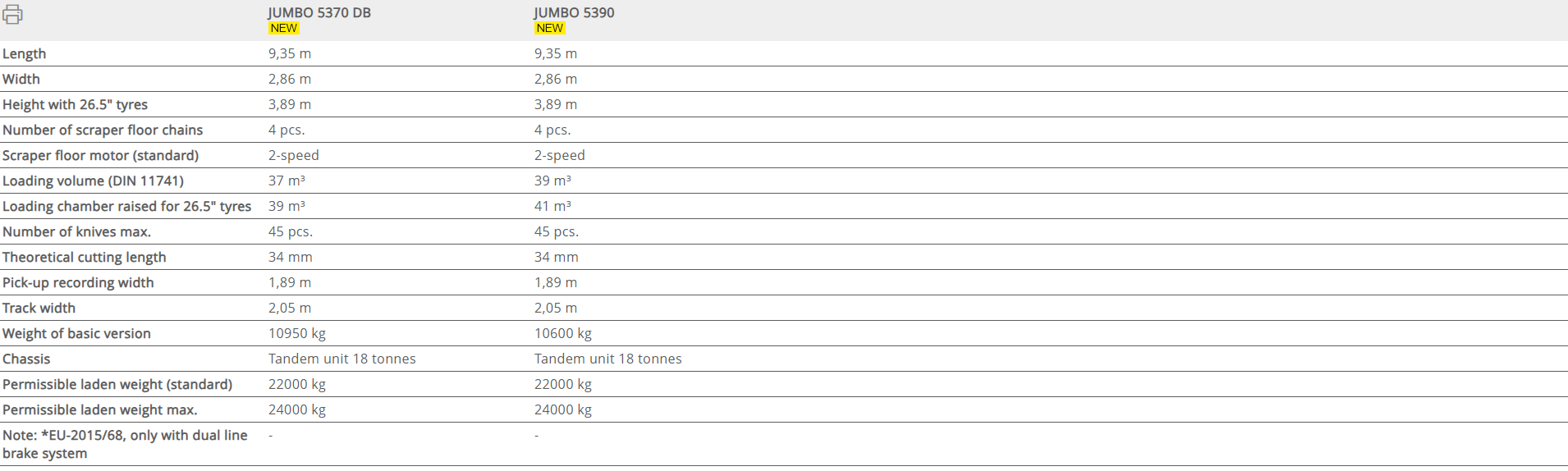Viewport: 1568px width, 471px height.
Task: Click the EU-2015/68 dual line brake note
Action: point(125,444)
